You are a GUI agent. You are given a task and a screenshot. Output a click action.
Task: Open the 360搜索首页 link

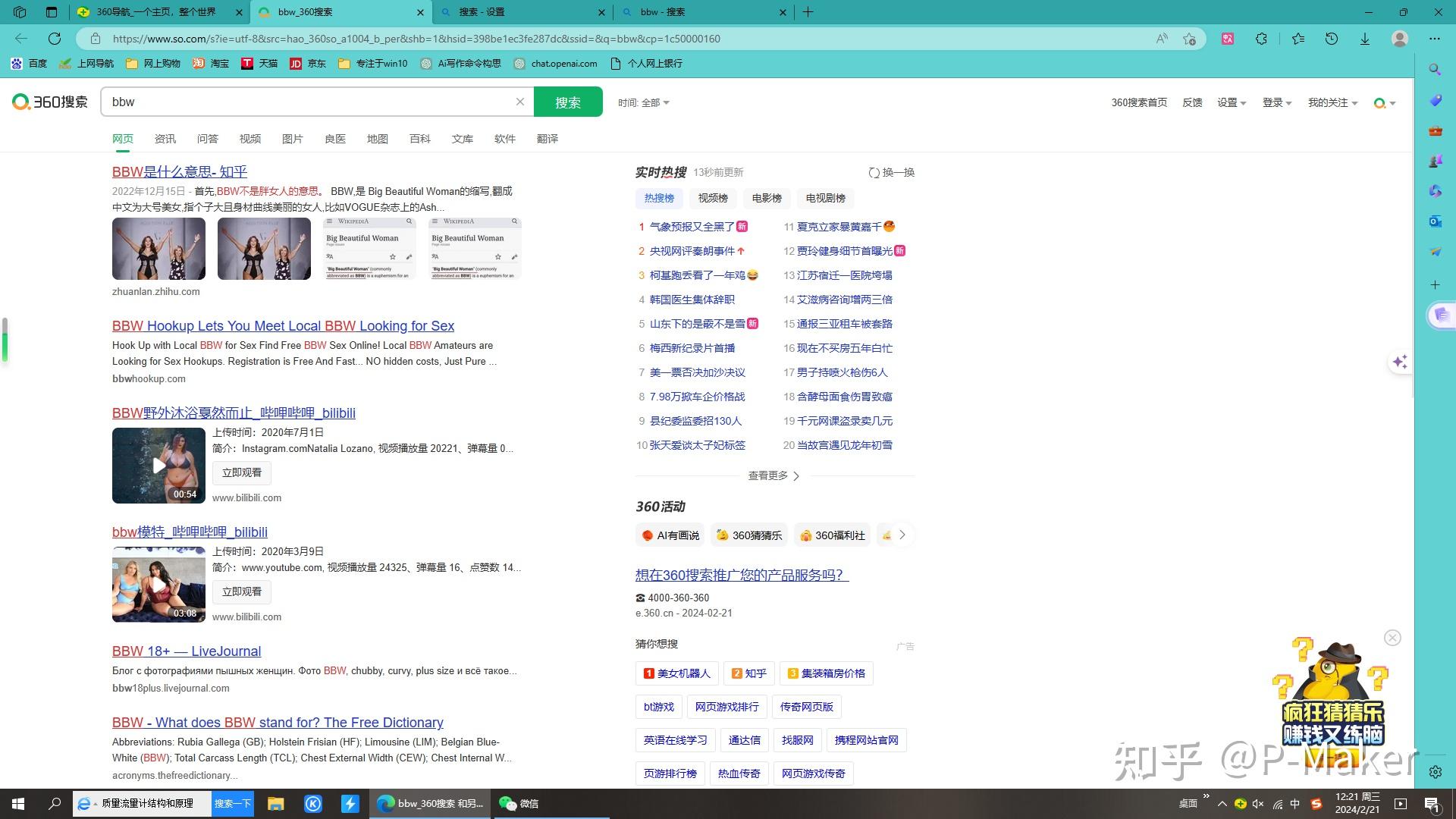coord(1139,102)
